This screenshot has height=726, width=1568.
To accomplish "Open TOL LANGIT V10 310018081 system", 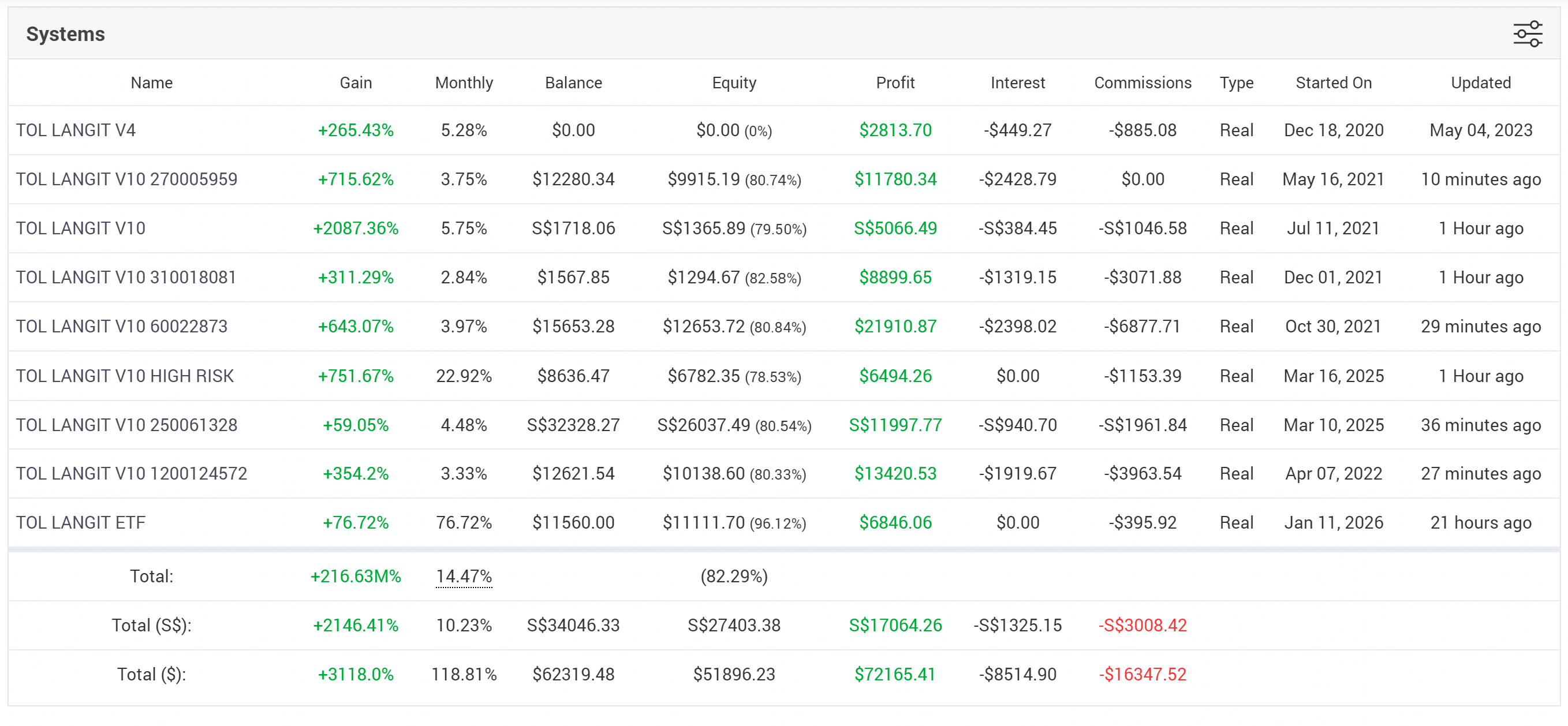I will 125,278.
